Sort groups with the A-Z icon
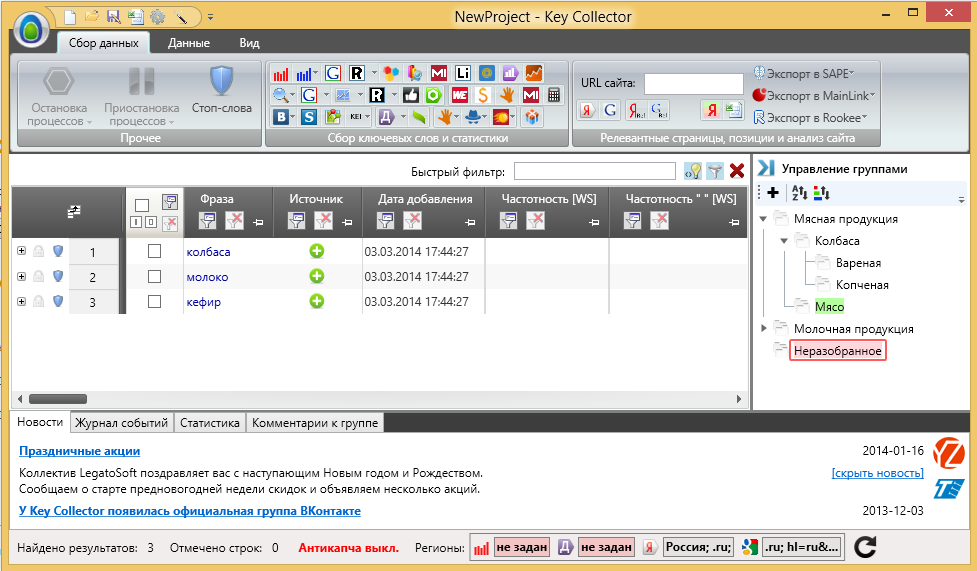The image size is (977, 571). pyautogui.click(x=798, y=193)
